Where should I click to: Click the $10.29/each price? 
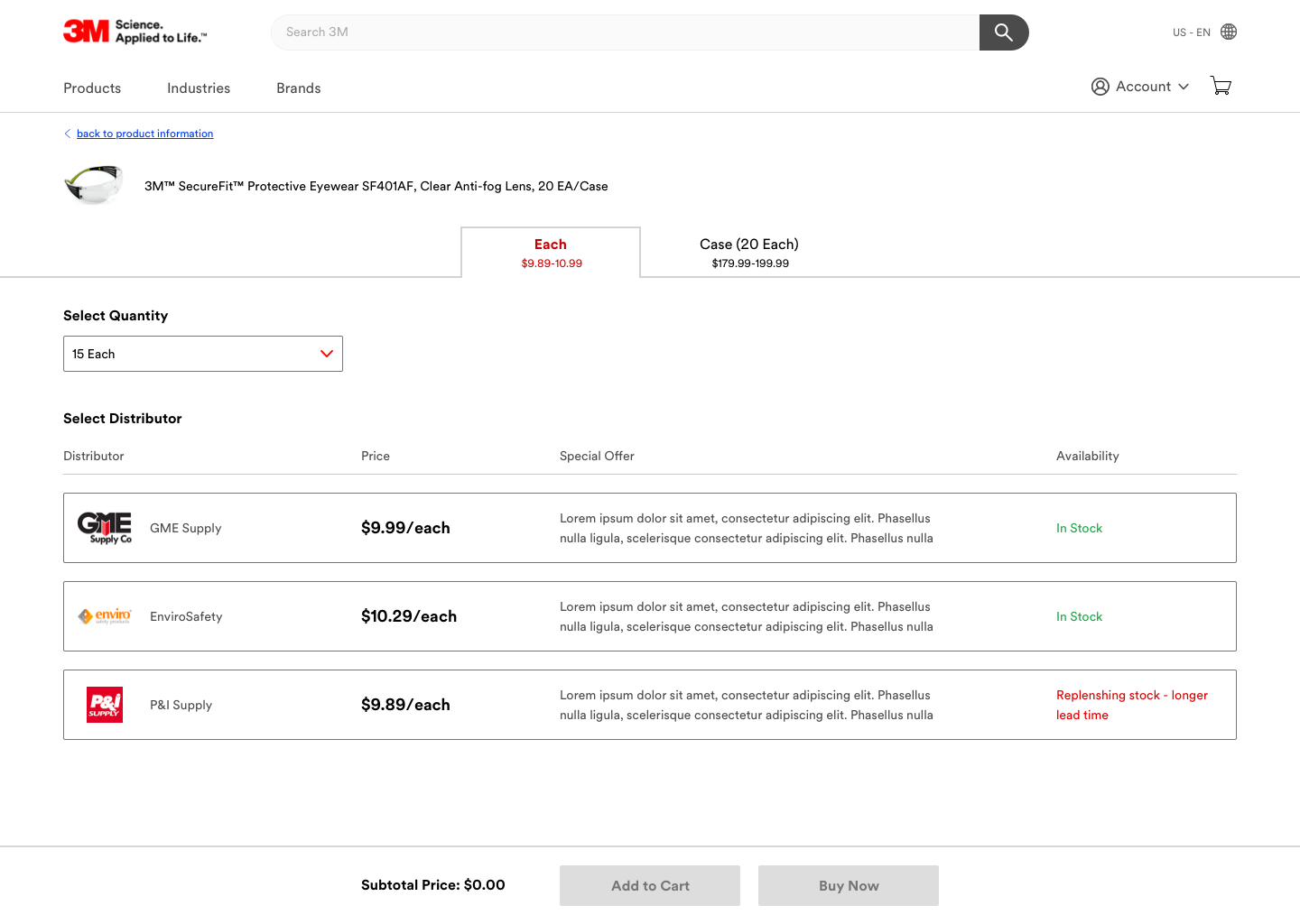point(409,616)
